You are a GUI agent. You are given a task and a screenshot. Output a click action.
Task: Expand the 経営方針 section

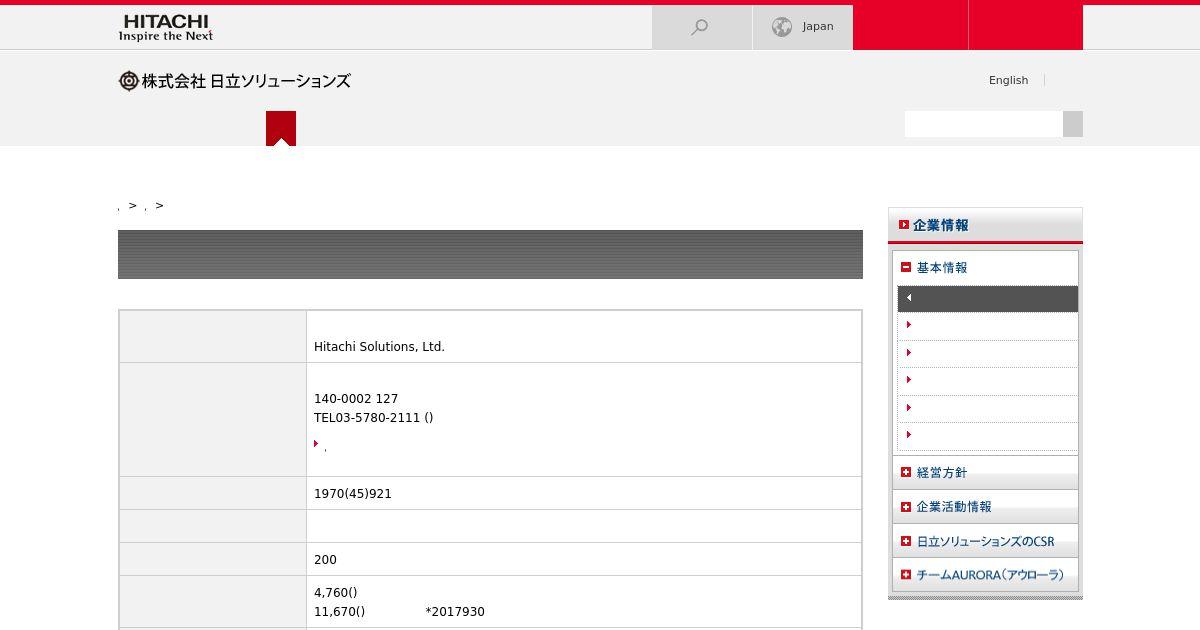[x=985, y=472]
